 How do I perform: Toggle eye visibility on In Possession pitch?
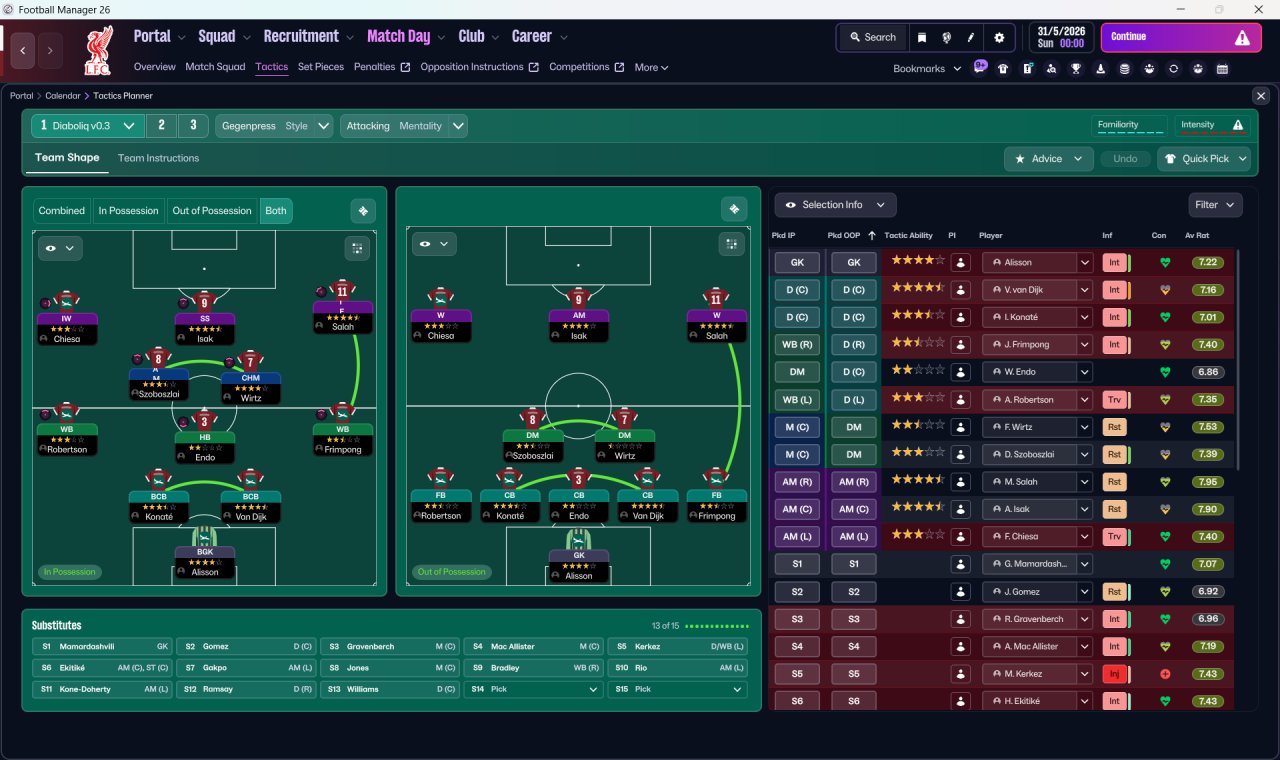tap(60, 248)
